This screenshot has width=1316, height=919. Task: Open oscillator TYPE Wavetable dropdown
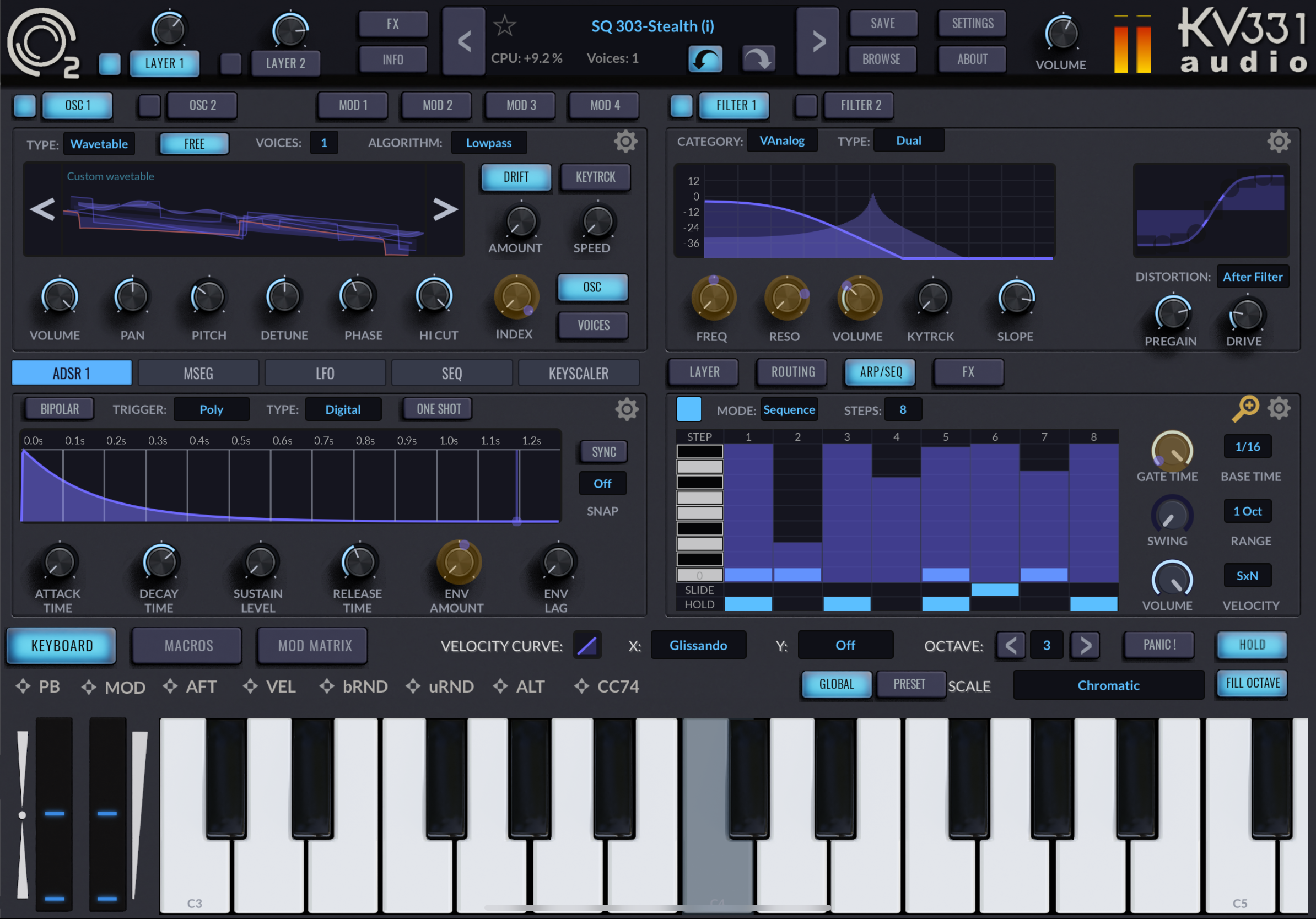click(x=99, y=144)
